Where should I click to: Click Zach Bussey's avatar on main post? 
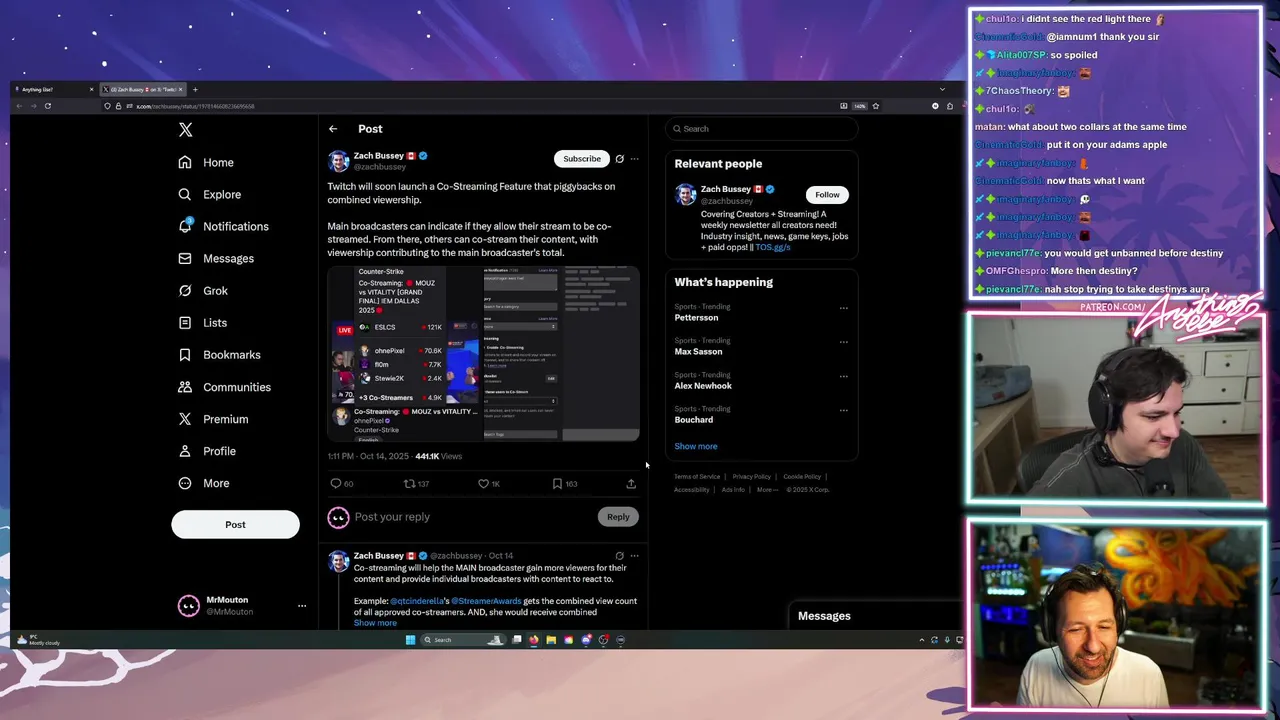click(x=339, y=162)
